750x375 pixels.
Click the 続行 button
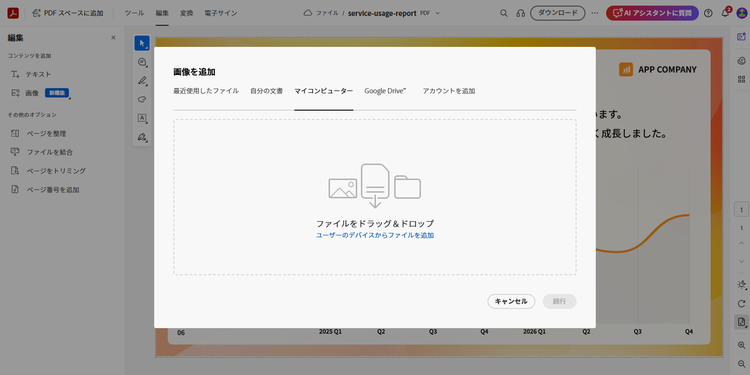tap(559, 301)
